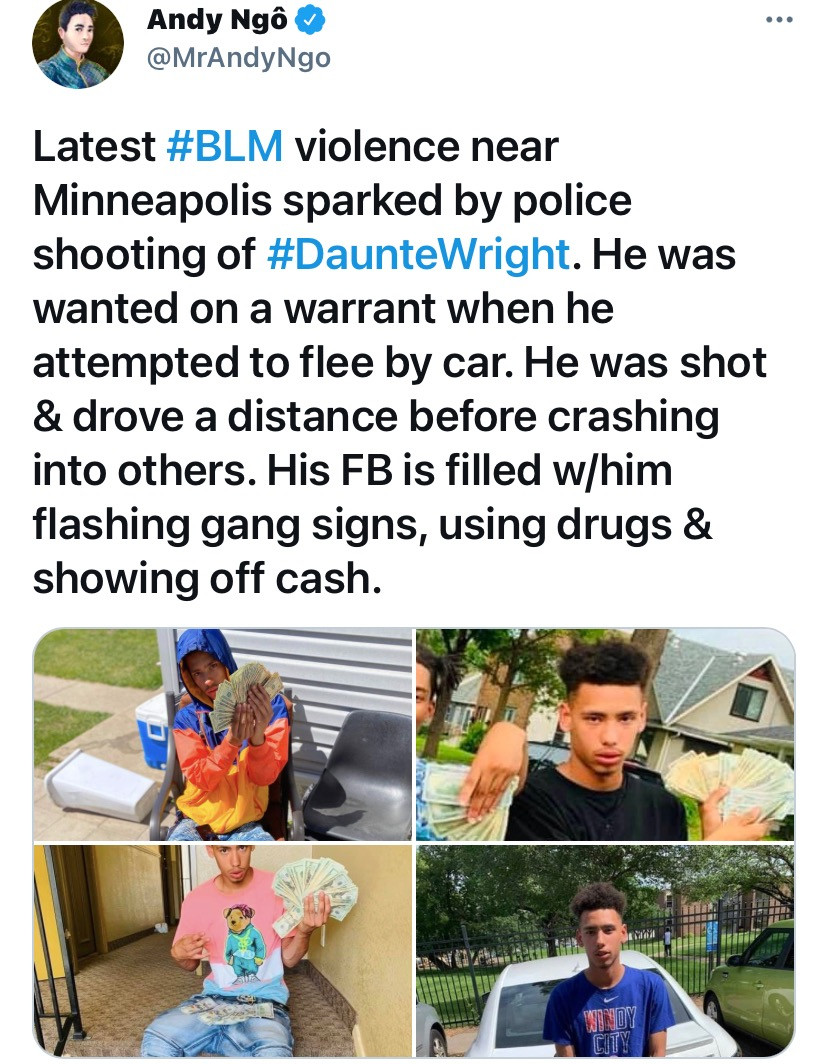Image resolution: width=828 pixels, height=1064 pixels.
Task: Click the word Minneapolis in the tweet
Action: coord(152,200)
